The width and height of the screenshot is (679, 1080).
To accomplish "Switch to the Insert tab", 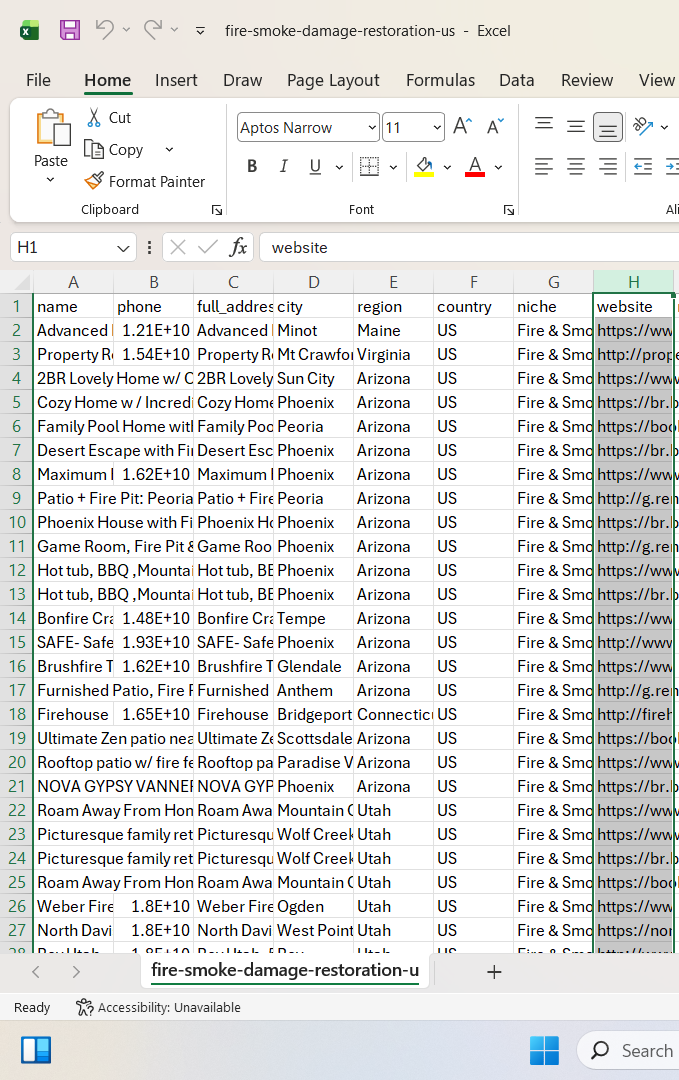I will click(x=176, y=80).
